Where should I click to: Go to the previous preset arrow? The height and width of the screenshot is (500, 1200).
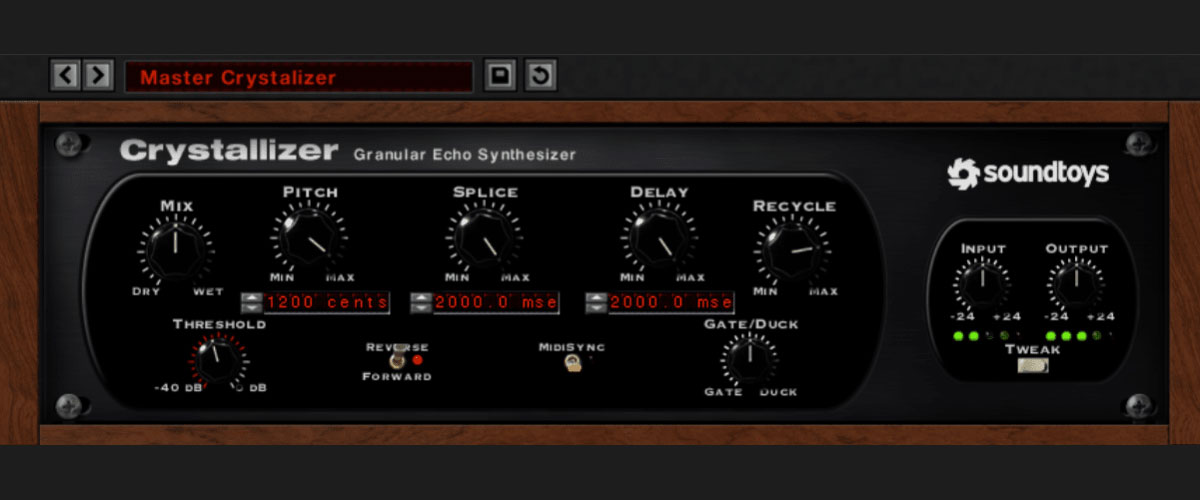coord(64,75)
